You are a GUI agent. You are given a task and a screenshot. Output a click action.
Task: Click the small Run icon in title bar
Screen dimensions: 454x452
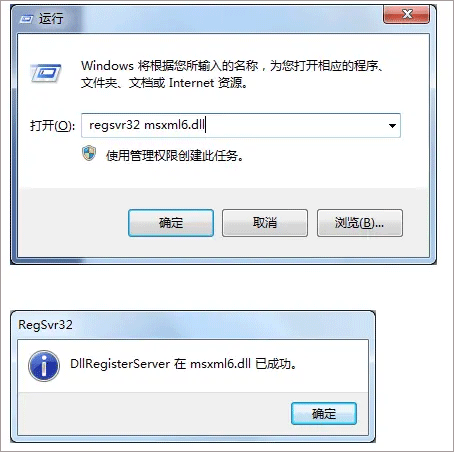click(26, 19)
